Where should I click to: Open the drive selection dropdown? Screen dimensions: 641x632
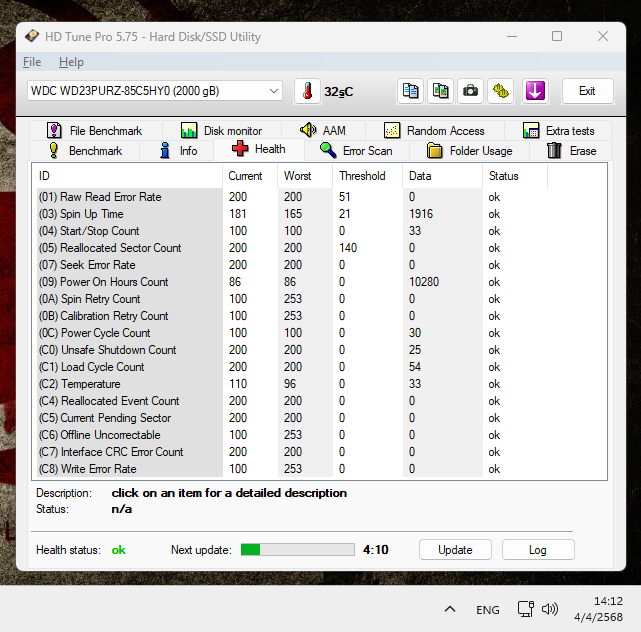coord(155,91)
